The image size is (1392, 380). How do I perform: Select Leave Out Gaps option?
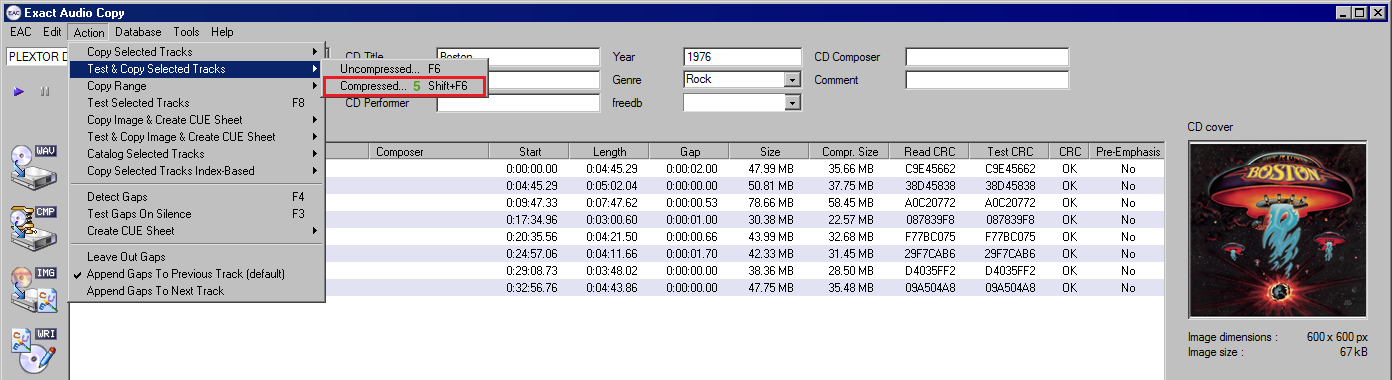(x=197, y=257)
